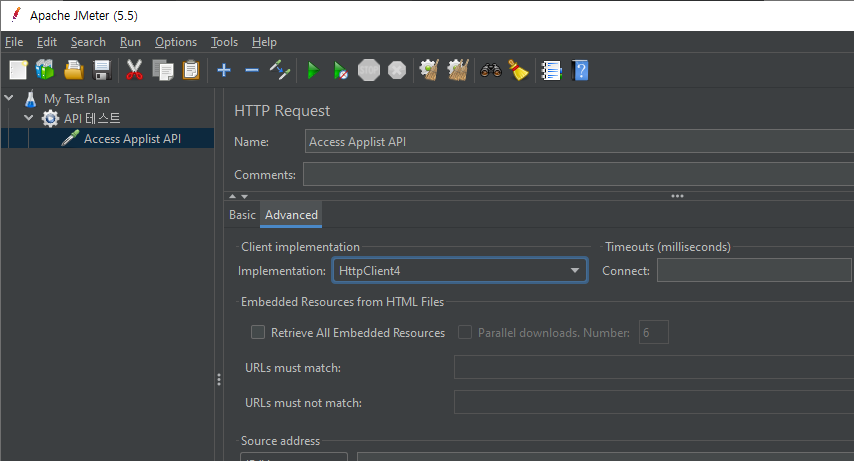The image size is (854, 461).
Task: Click the Cut scissors icon
Action: pos(134,70)
